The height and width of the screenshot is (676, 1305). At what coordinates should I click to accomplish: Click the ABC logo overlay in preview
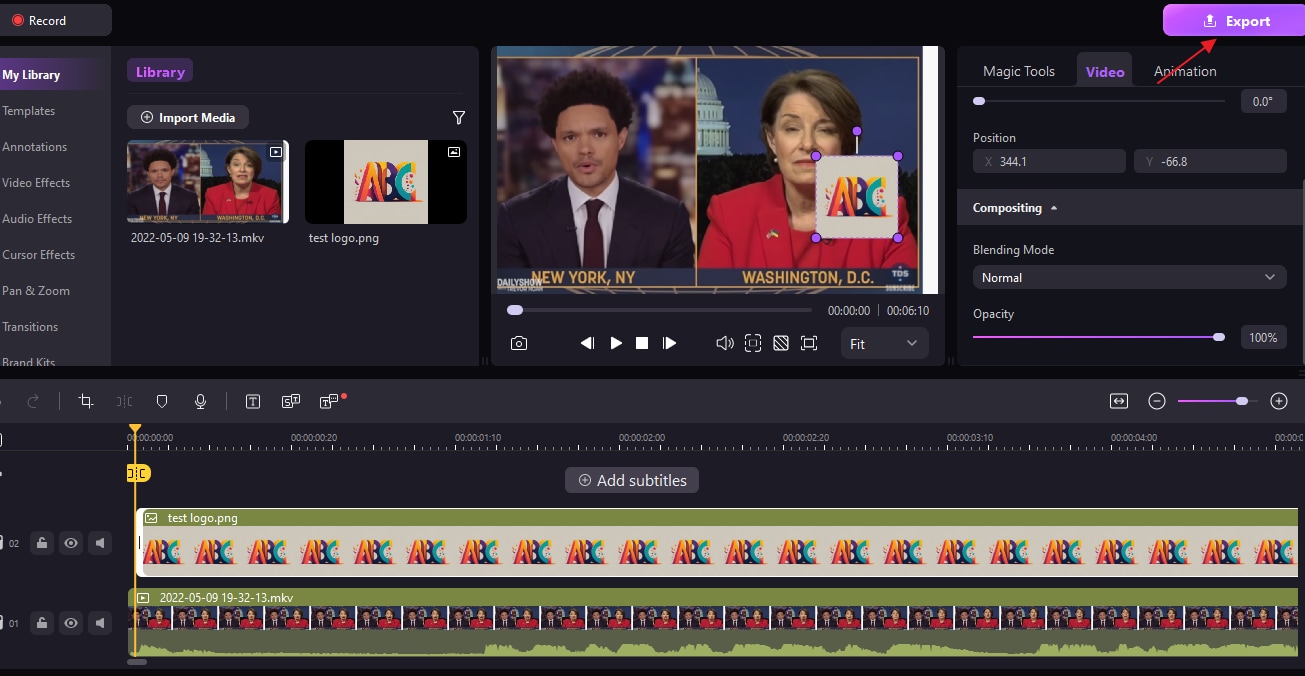856,197
